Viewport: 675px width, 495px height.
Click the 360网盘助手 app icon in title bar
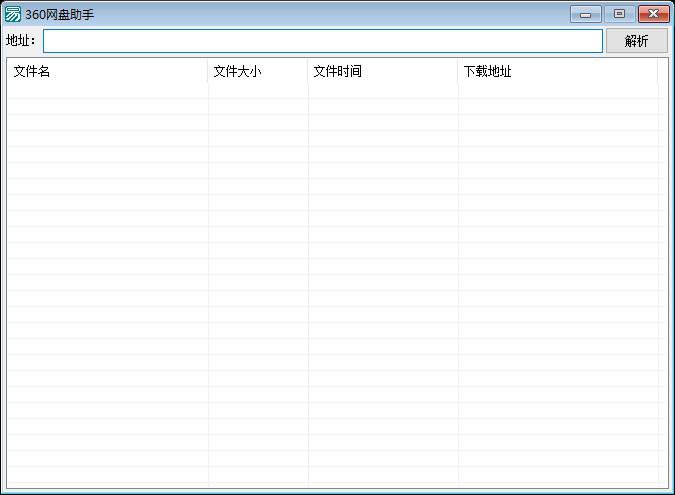click(13, 14)
